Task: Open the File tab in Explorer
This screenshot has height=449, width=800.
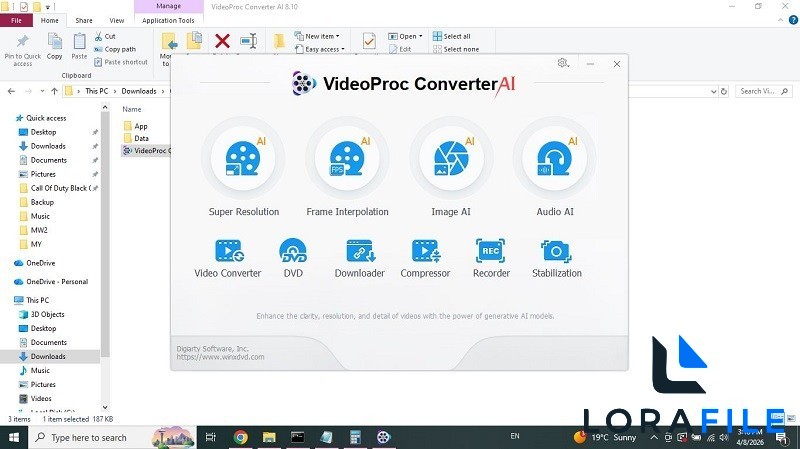Action: (16, 20)
